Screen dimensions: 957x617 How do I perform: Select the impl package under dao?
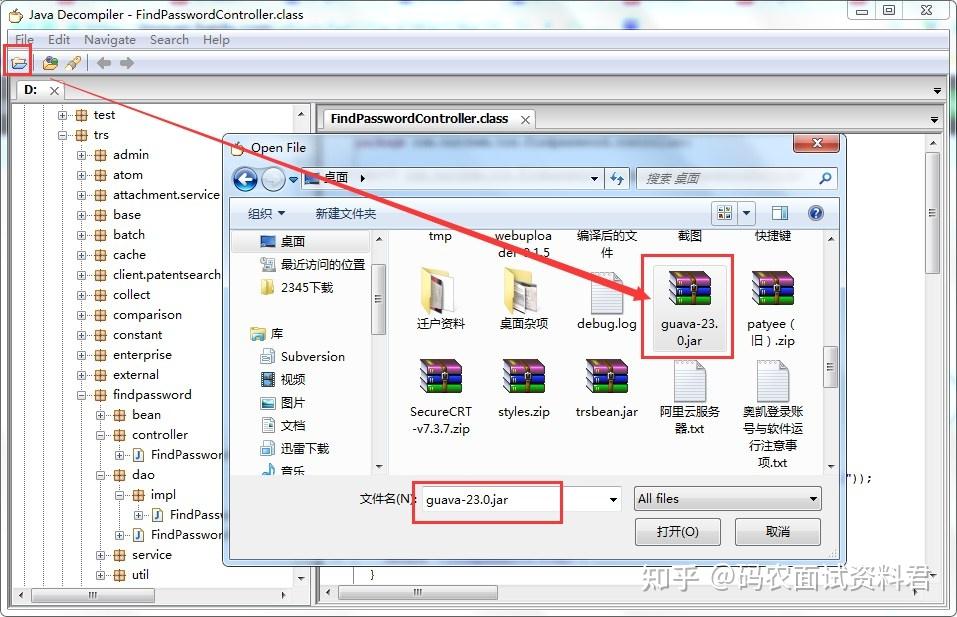[163, 495]
